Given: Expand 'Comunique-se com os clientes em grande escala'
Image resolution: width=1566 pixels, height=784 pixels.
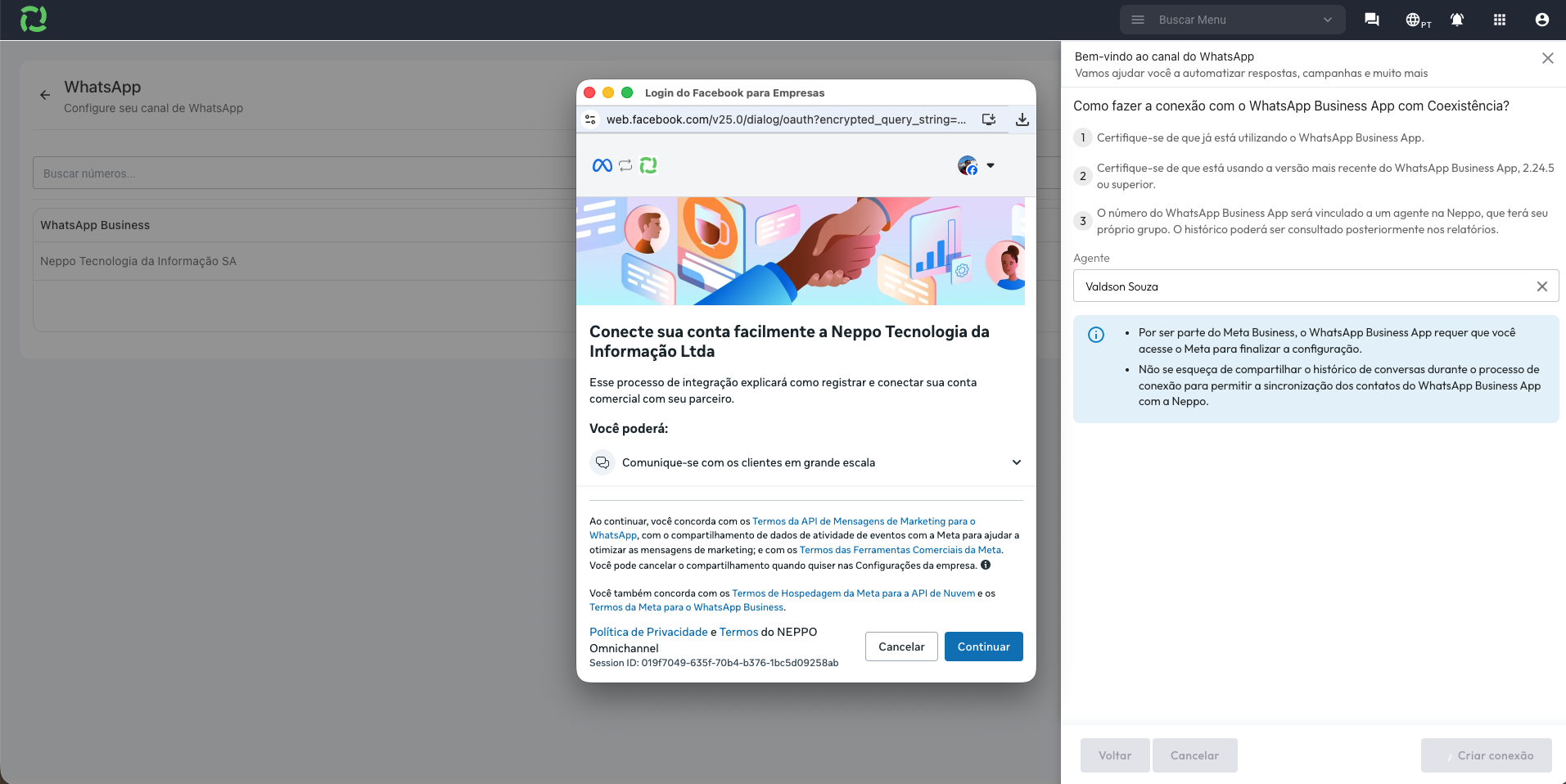Looking at the screenshot, I should point(806,462).
